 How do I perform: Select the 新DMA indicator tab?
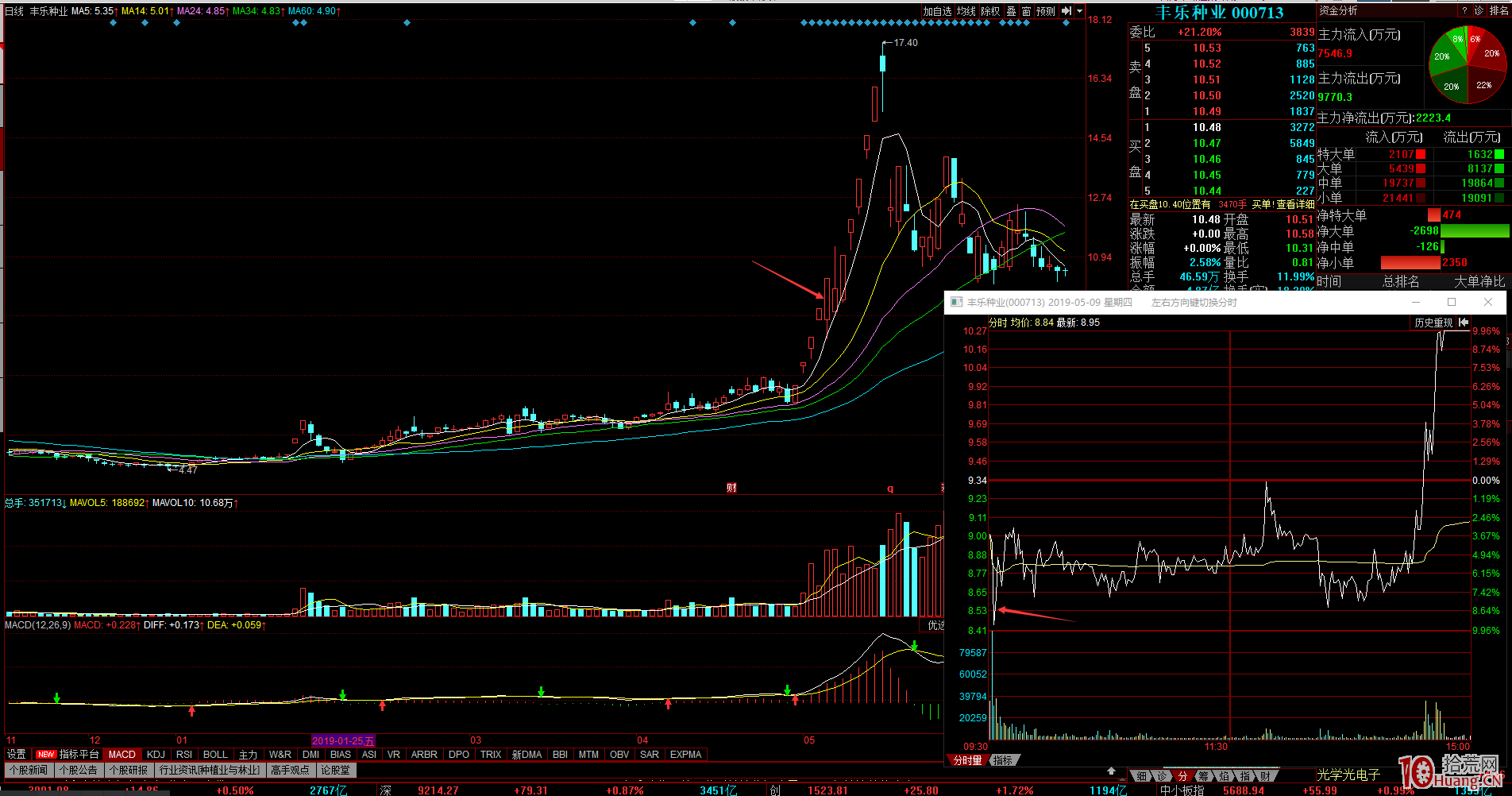526,754
